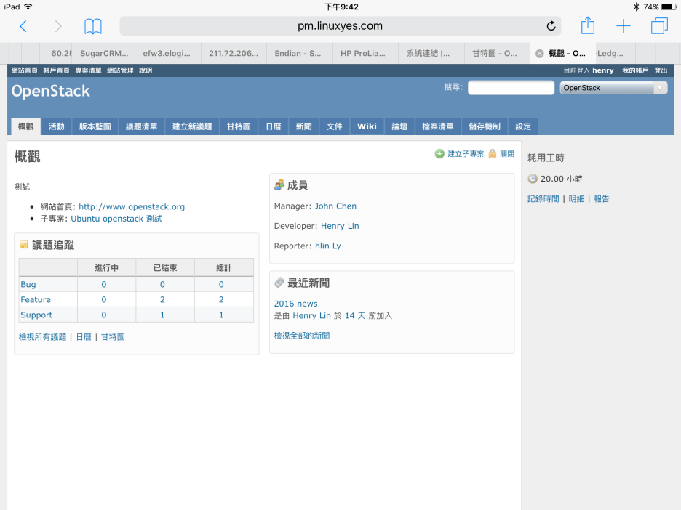
Task: Click lock icon to close project
Action: (x=492, y=153)
